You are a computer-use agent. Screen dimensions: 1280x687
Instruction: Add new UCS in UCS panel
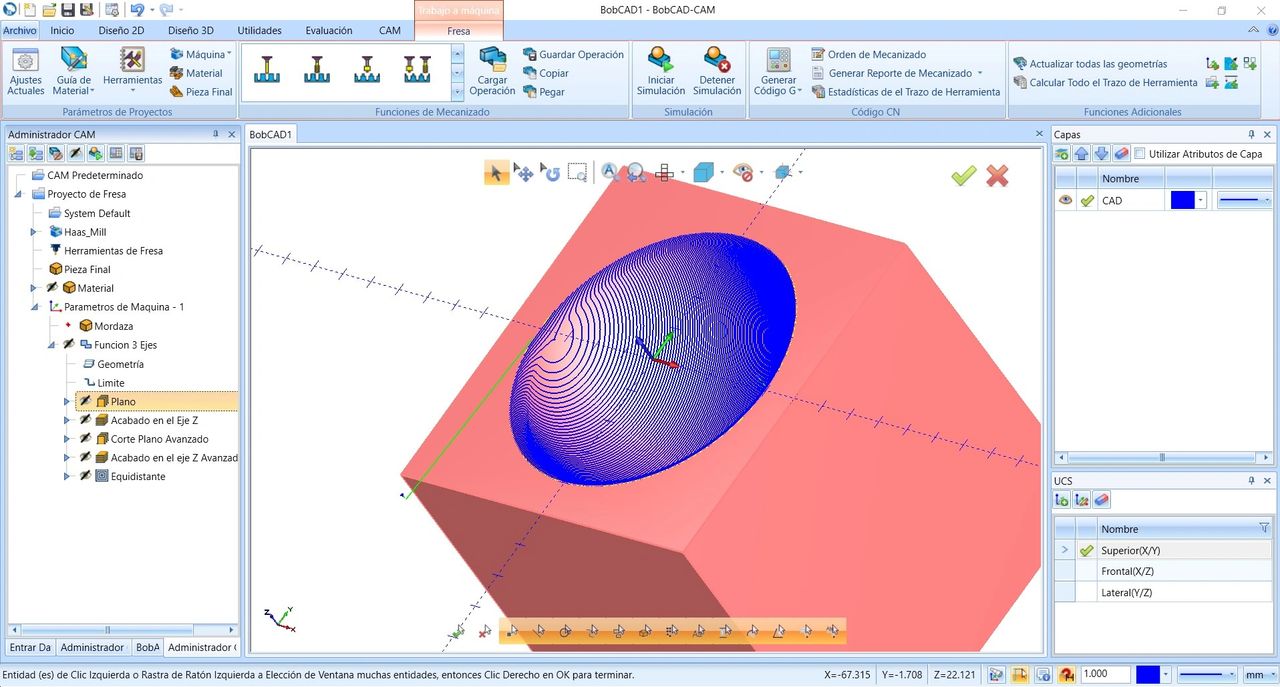point(1063,500)
